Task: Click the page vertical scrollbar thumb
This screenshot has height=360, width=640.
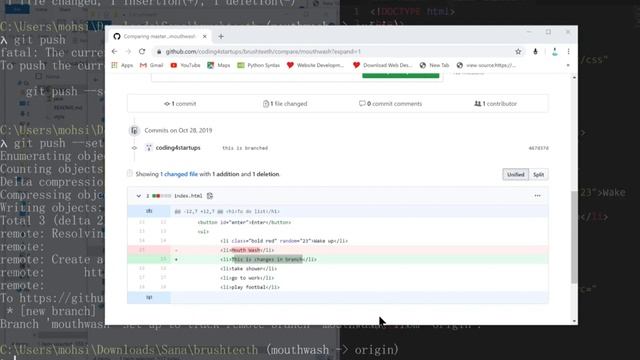Action: tap(574, 237)
